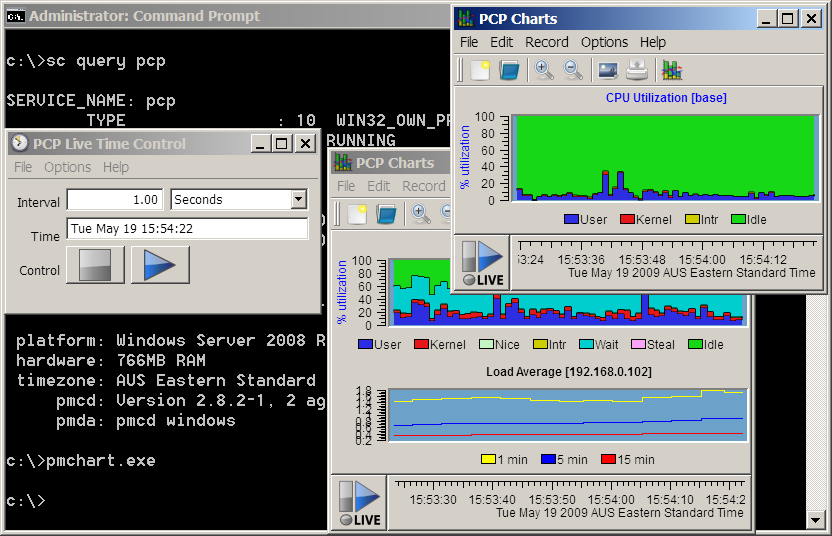Click Export image icon in front PCP Charts toolbar

point(608,70)
